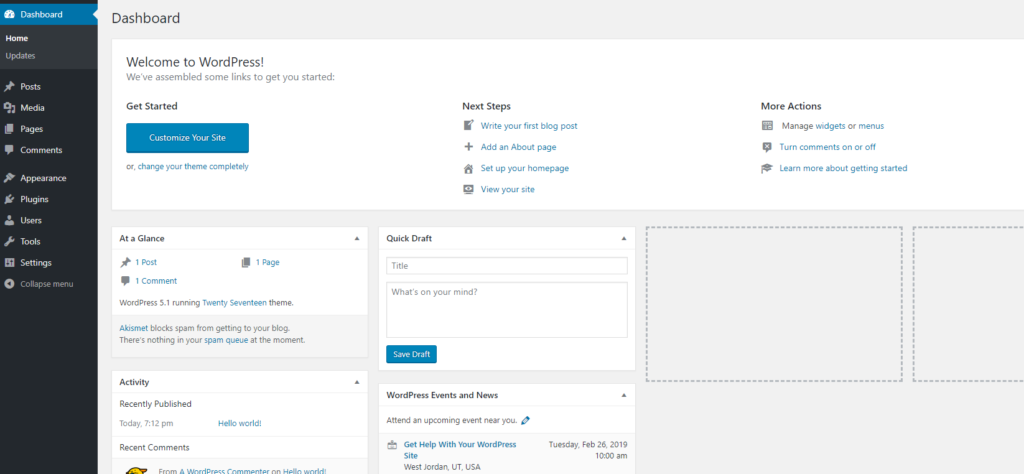
Task: Click the commenter avatar in Recent Comments
Action: click(135, 470)
